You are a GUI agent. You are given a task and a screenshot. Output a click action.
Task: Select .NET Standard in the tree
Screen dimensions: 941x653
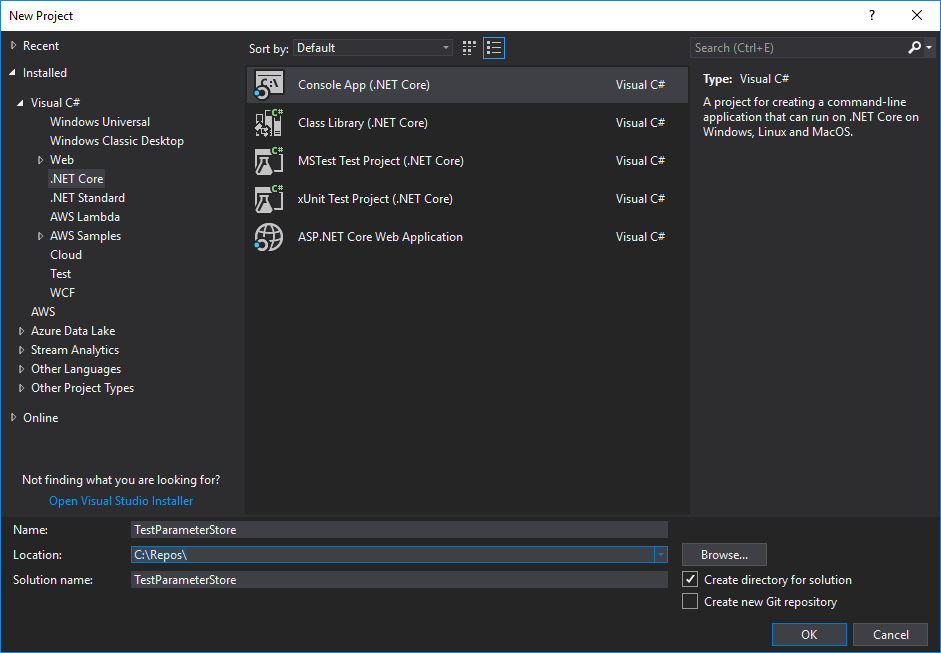point(88,197)
